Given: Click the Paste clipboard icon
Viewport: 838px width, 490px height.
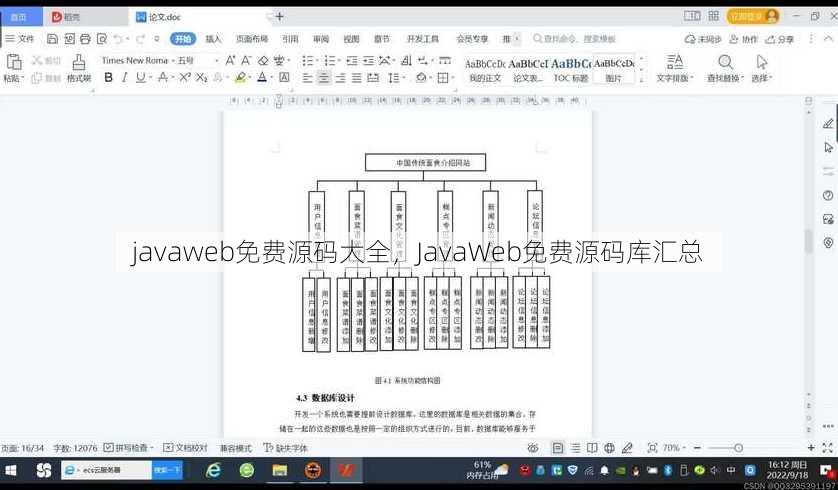Looking at the screenshot, I should [x=14, y=61].
